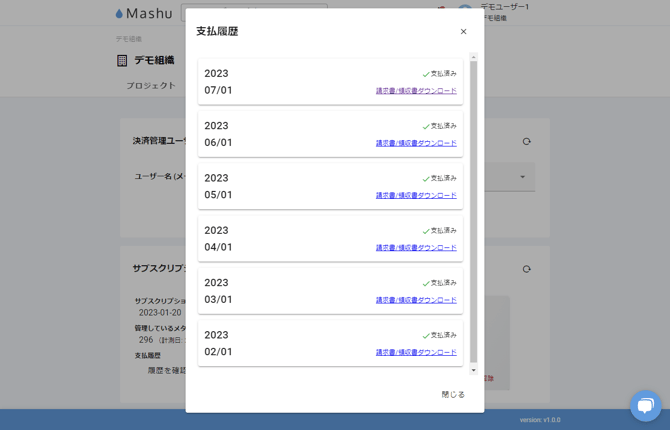Click the building icon beside デモ組織
The image size is (670, 430).
click(122, 61)
